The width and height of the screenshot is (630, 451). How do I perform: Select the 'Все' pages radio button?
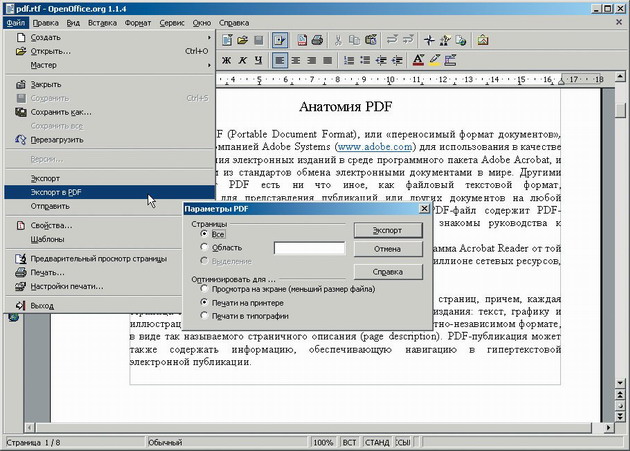click(204, 234)
